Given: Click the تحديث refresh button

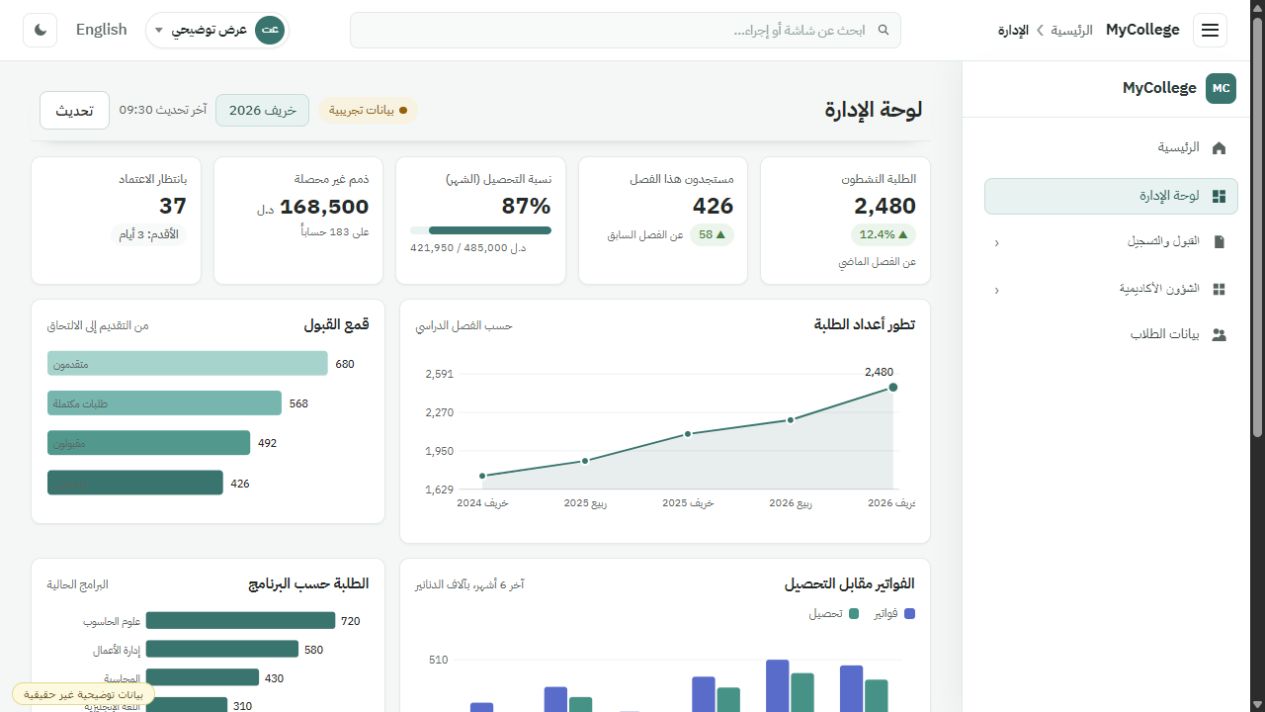Looking at the screenshot, I should (x=74, y=110).
